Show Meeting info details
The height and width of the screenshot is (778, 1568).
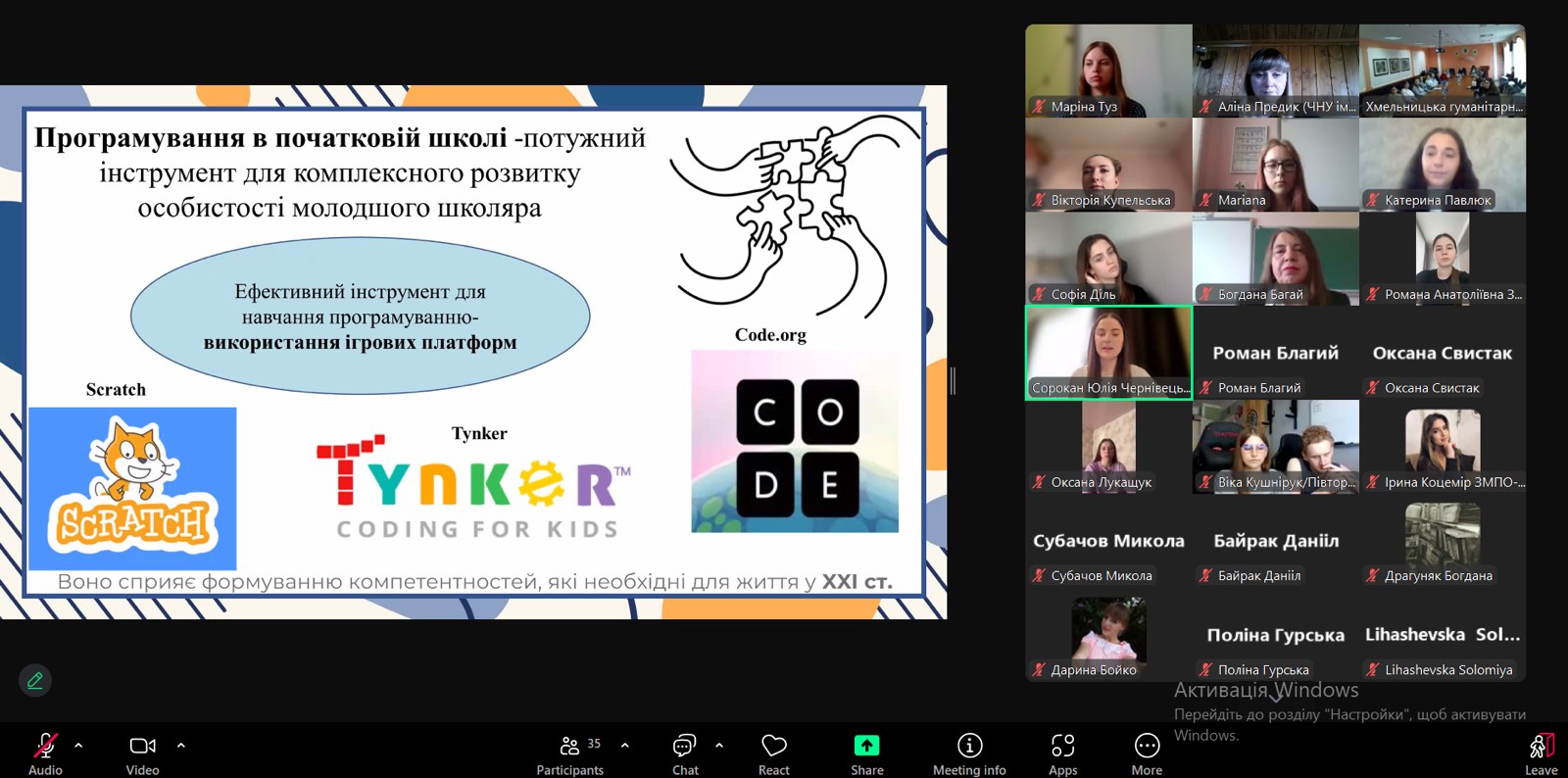969,753
